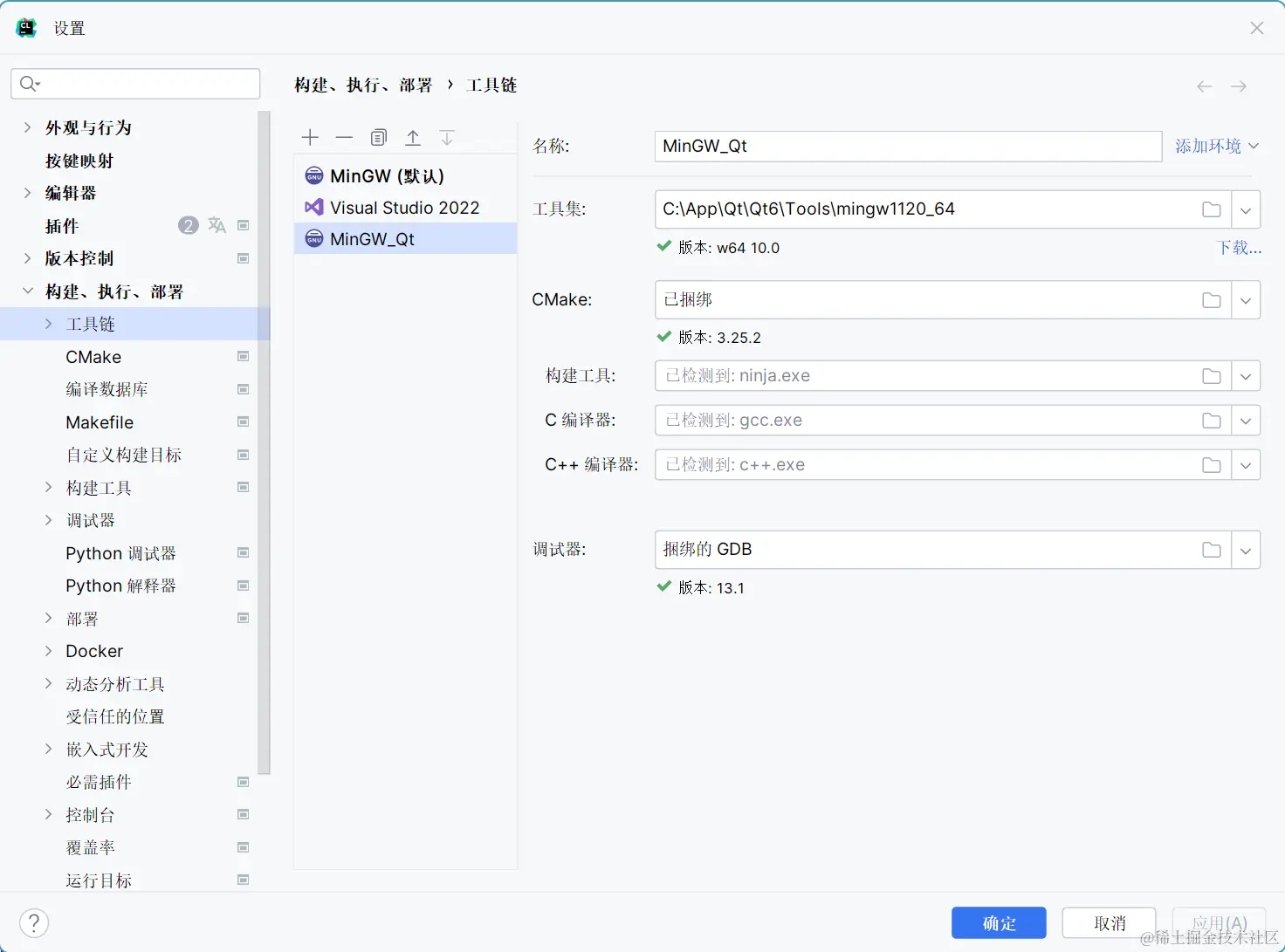Click the help question mark icon
The height and width of the screenshot is (952, 1285).
click(x=34, y=922)
